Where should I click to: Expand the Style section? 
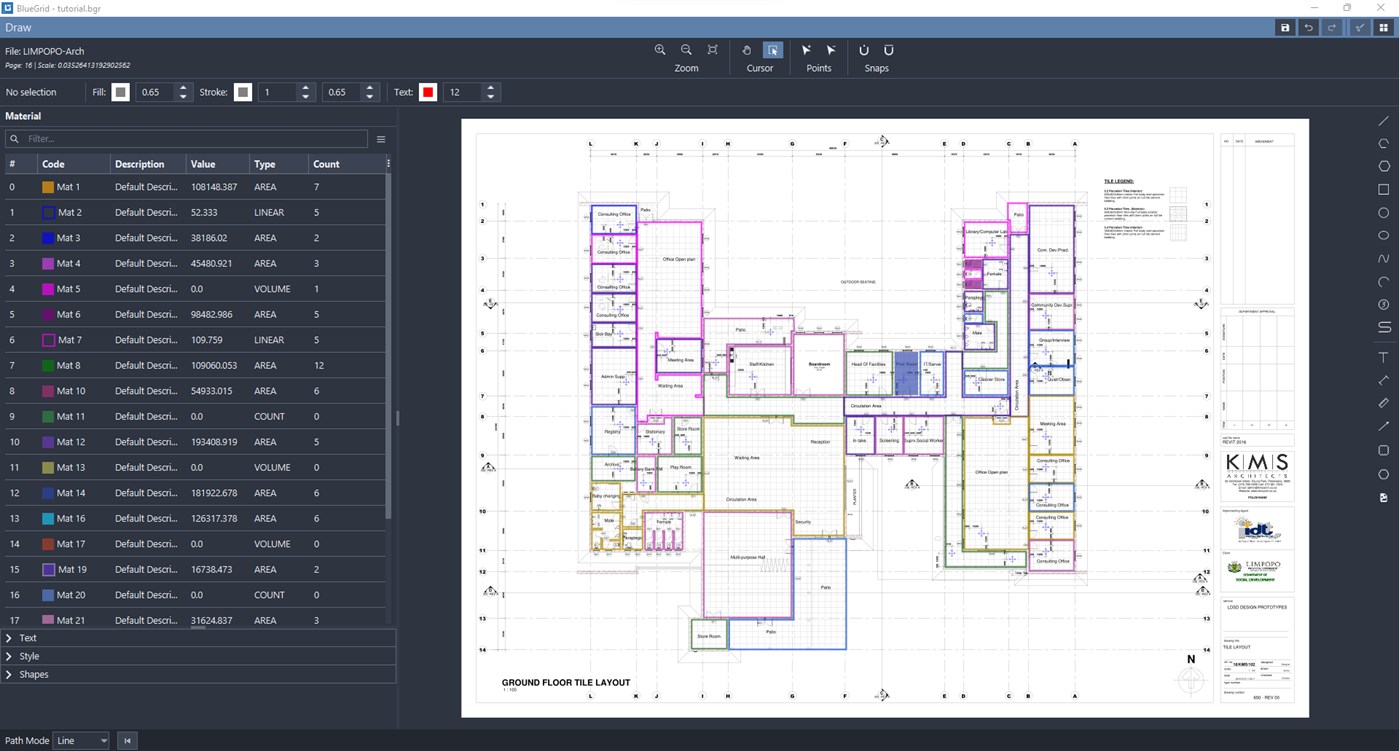pos(30,656)
